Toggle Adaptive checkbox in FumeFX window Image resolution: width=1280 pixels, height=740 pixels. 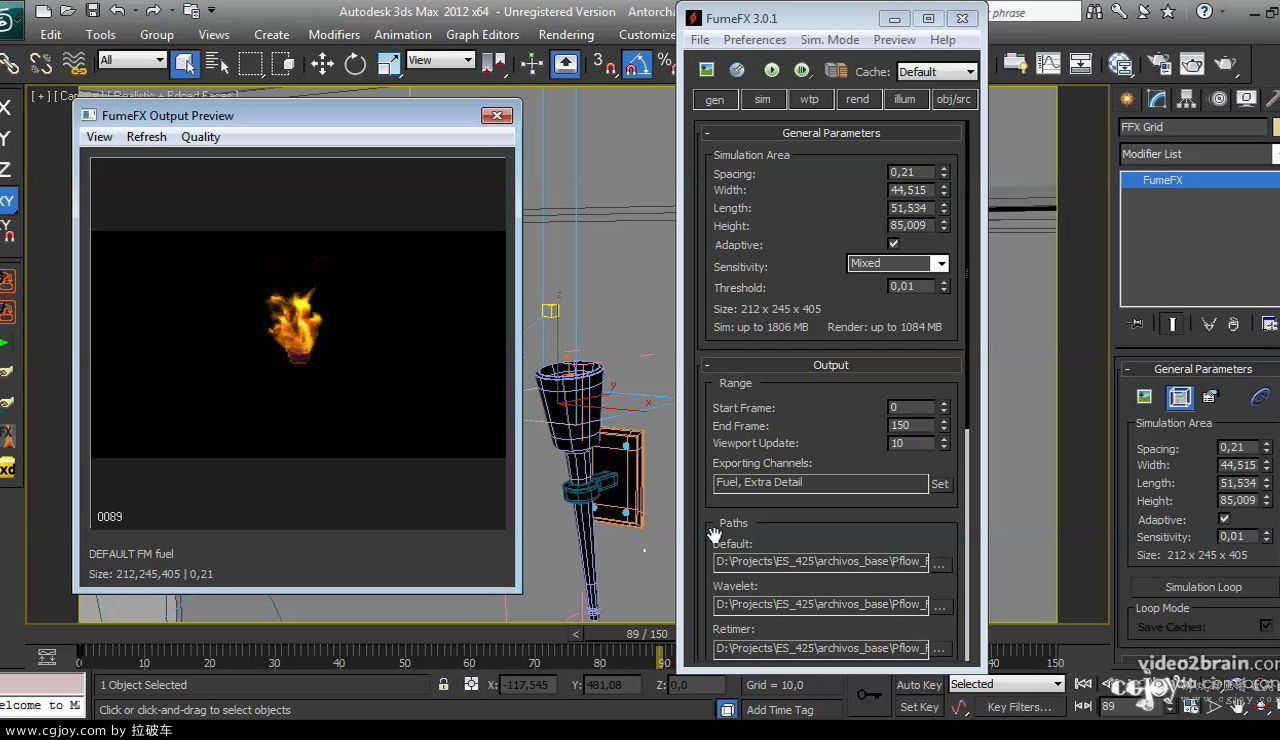(x=893, y=244)
